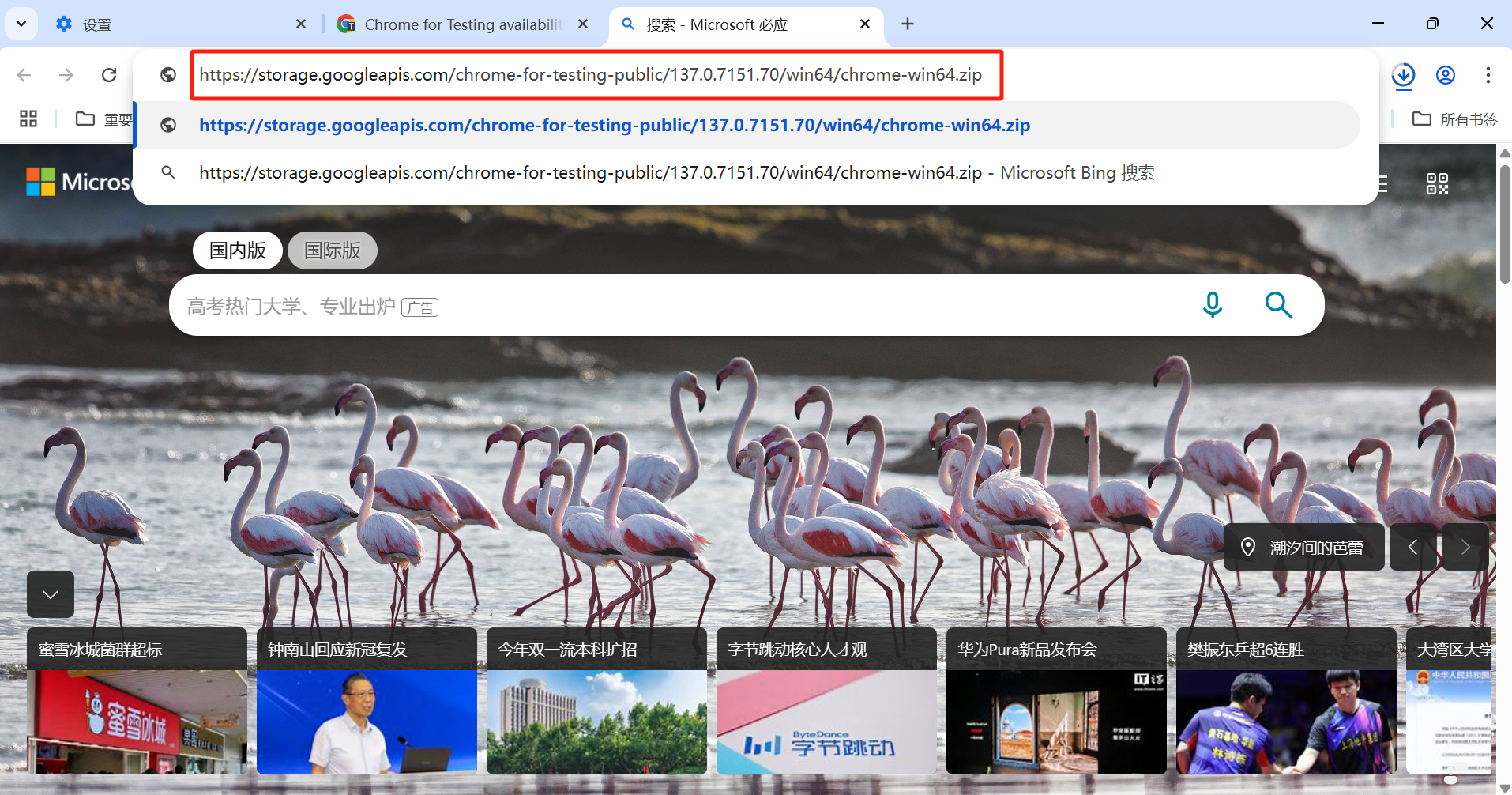Open the Chrome three-dot menu
Viewport: 1512px width, 795px height.
click(1488, 75)
